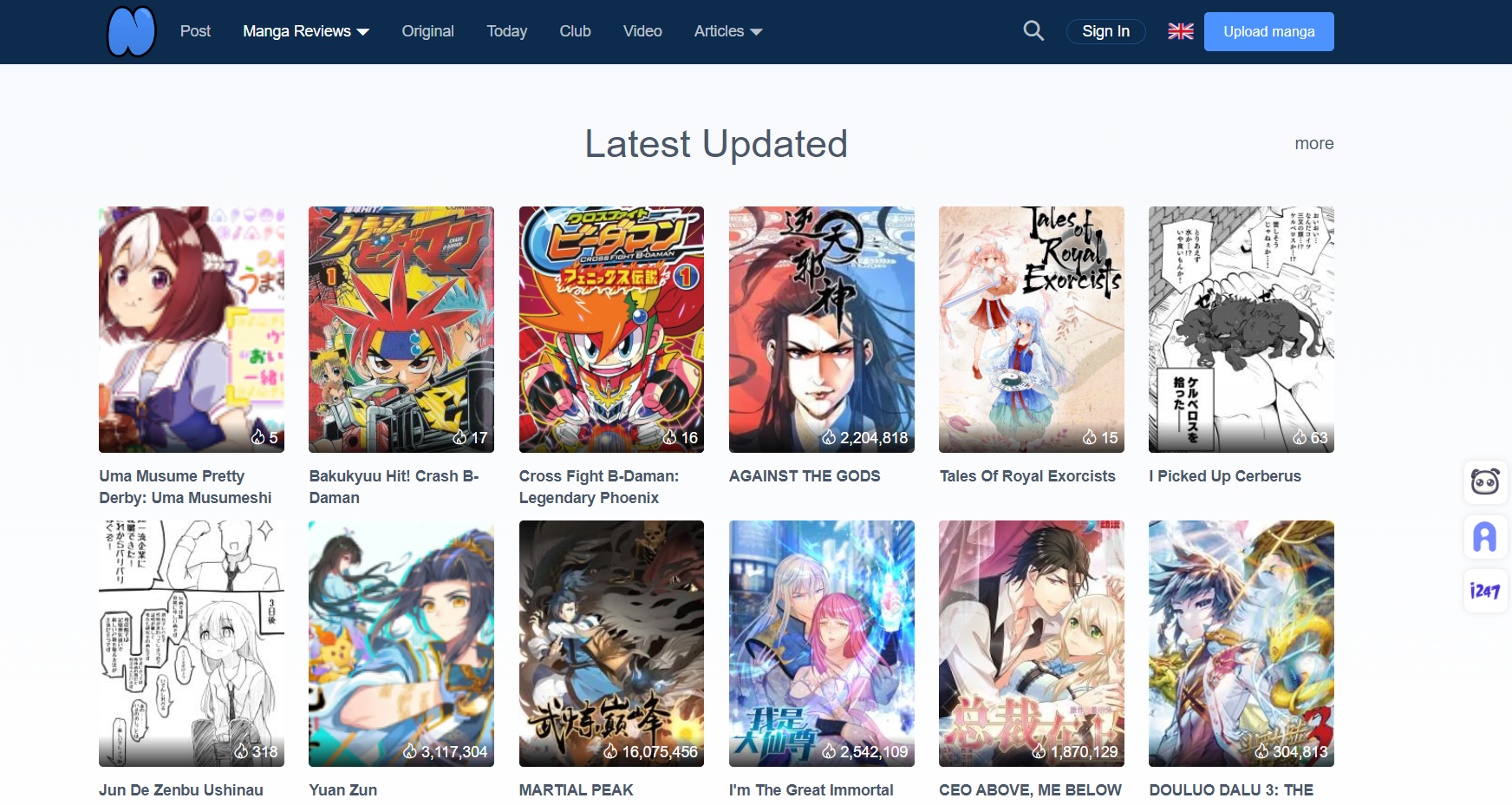Open DOULUO DALU 3 cover image
The image size is (1512, 805).
(1242, 644)
